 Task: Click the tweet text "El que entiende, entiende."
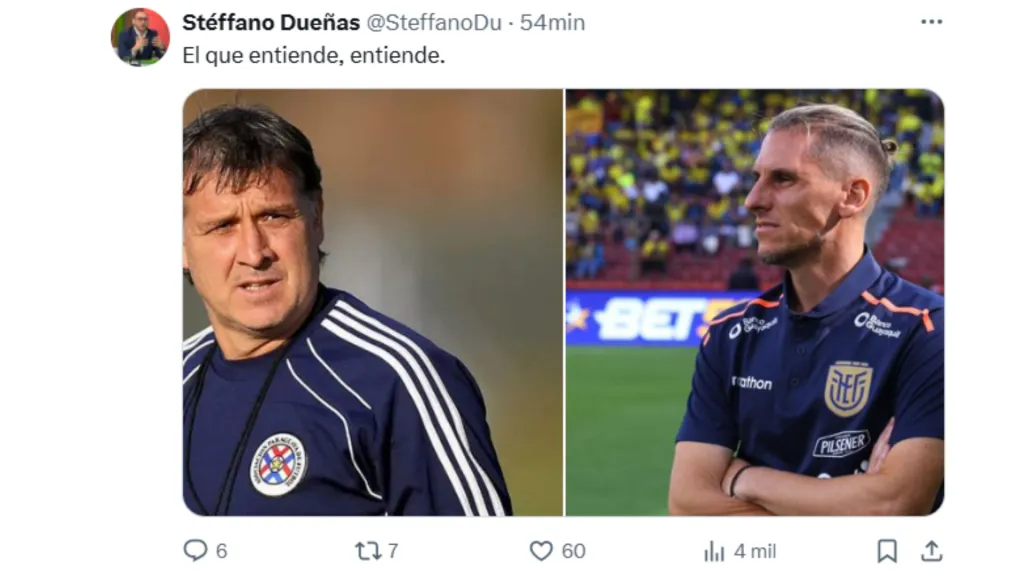click(313, 56)
